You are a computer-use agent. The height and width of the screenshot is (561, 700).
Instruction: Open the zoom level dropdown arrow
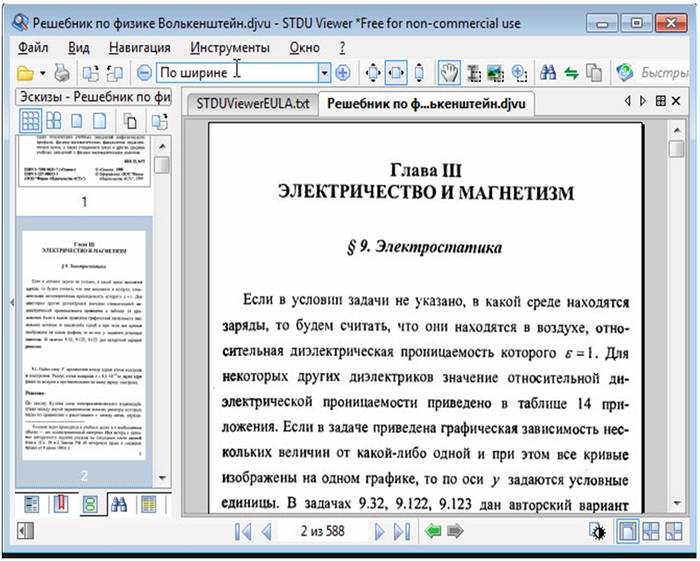tap(325, 72)
